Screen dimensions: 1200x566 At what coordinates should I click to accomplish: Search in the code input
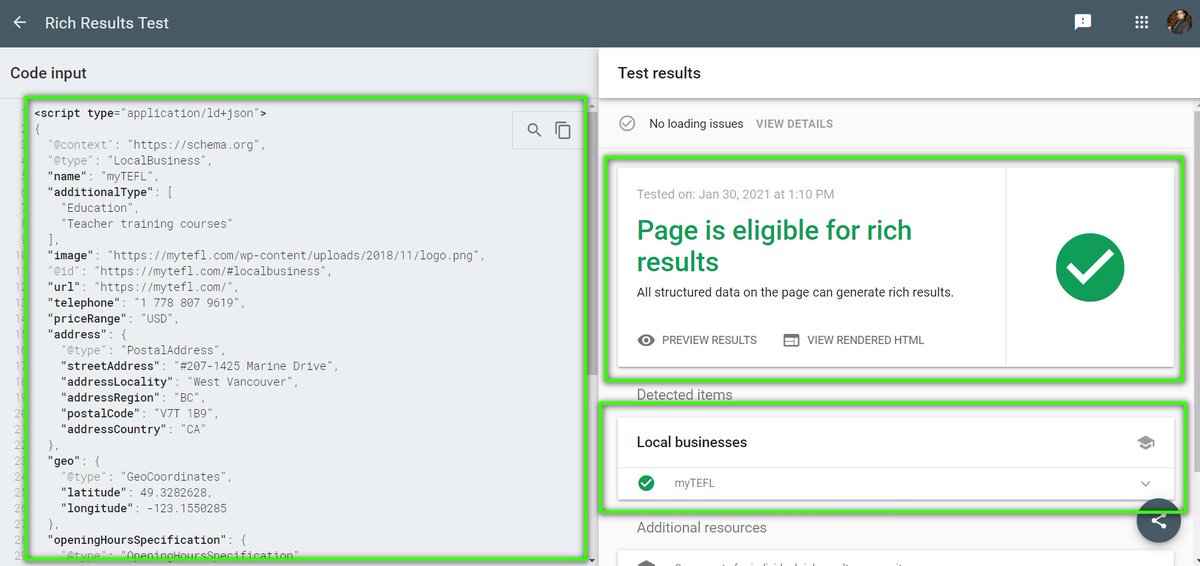534,130
